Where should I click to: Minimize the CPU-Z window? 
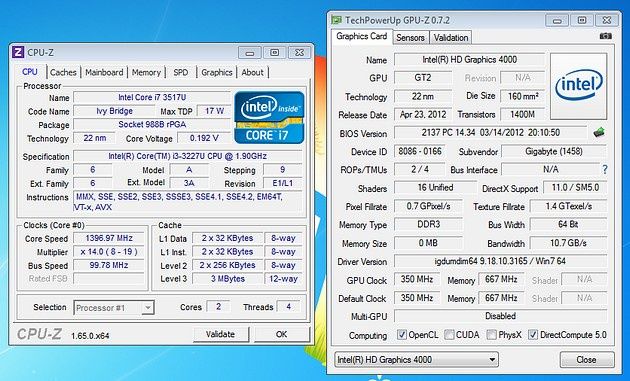pyautogui.click(x=250, y=53)
